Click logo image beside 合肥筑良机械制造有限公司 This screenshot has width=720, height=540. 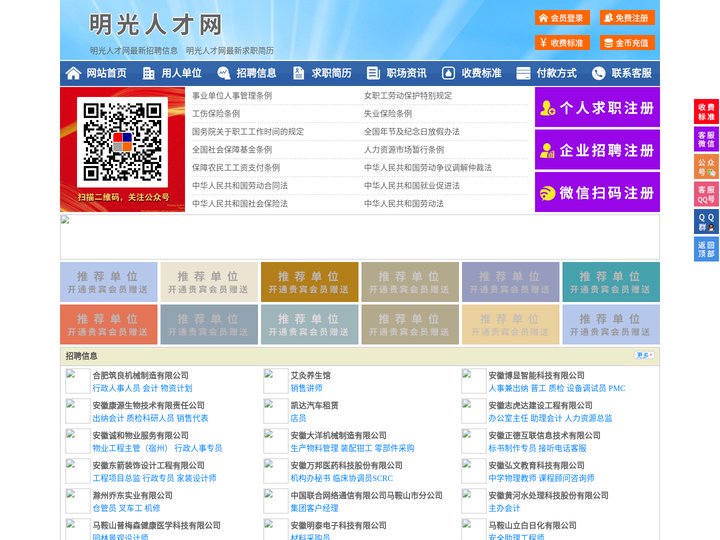click(x=77, y=381)
